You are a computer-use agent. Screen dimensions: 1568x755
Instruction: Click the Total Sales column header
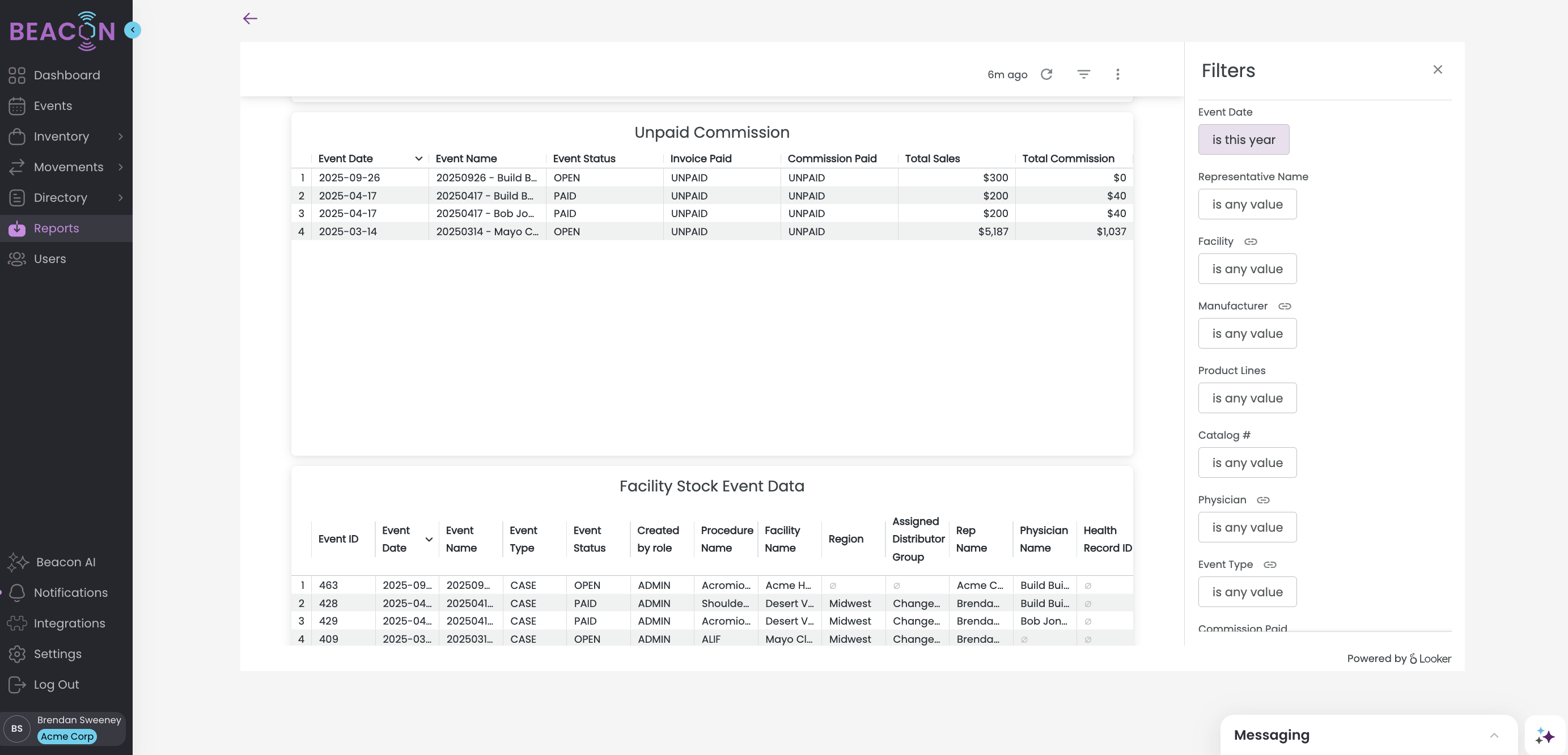point(932,158)
